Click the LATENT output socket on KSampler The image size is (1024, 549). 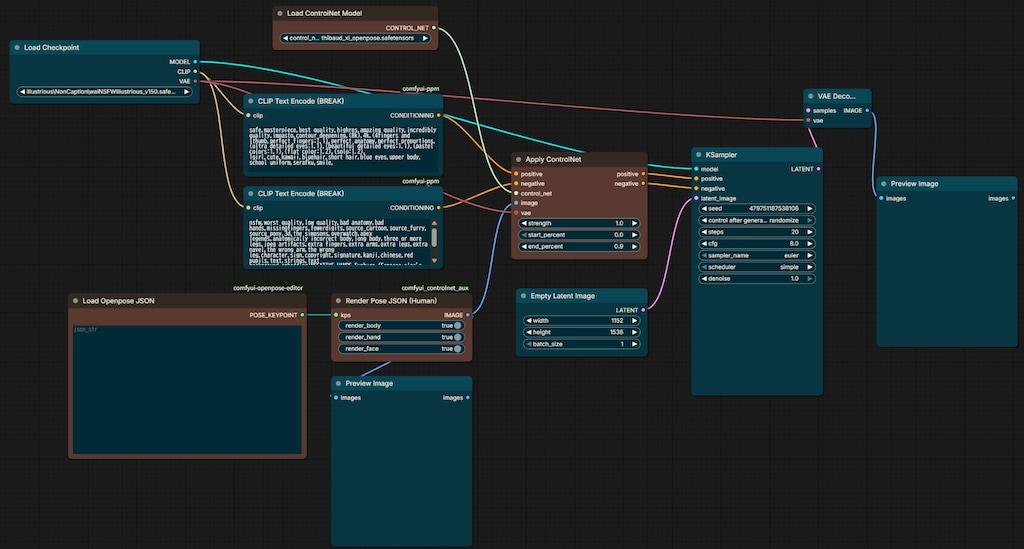tap(818, 169)
